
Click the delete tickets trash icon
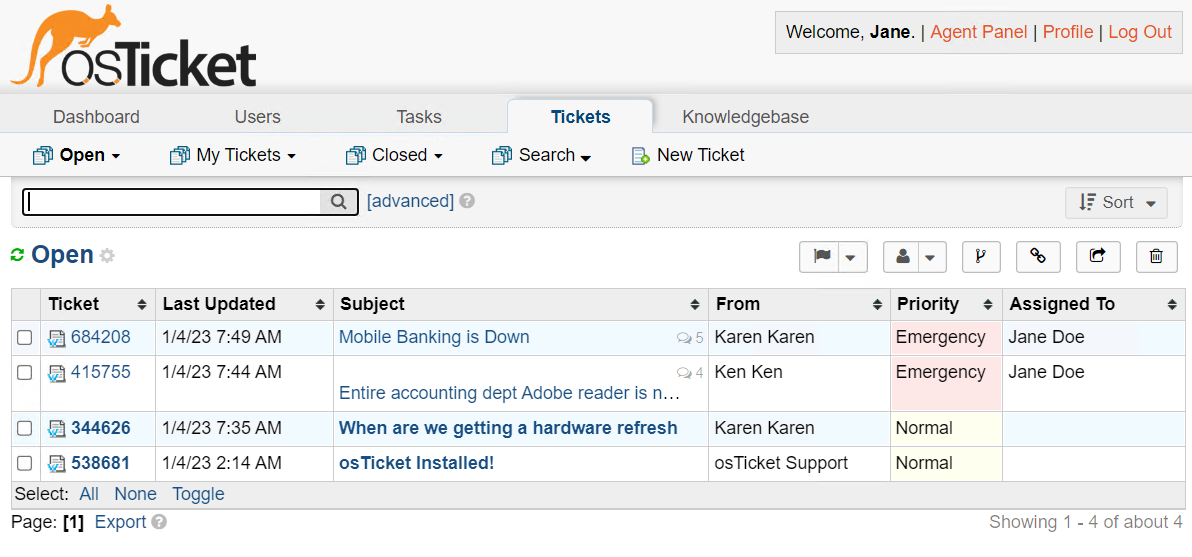click(1156, 257)
